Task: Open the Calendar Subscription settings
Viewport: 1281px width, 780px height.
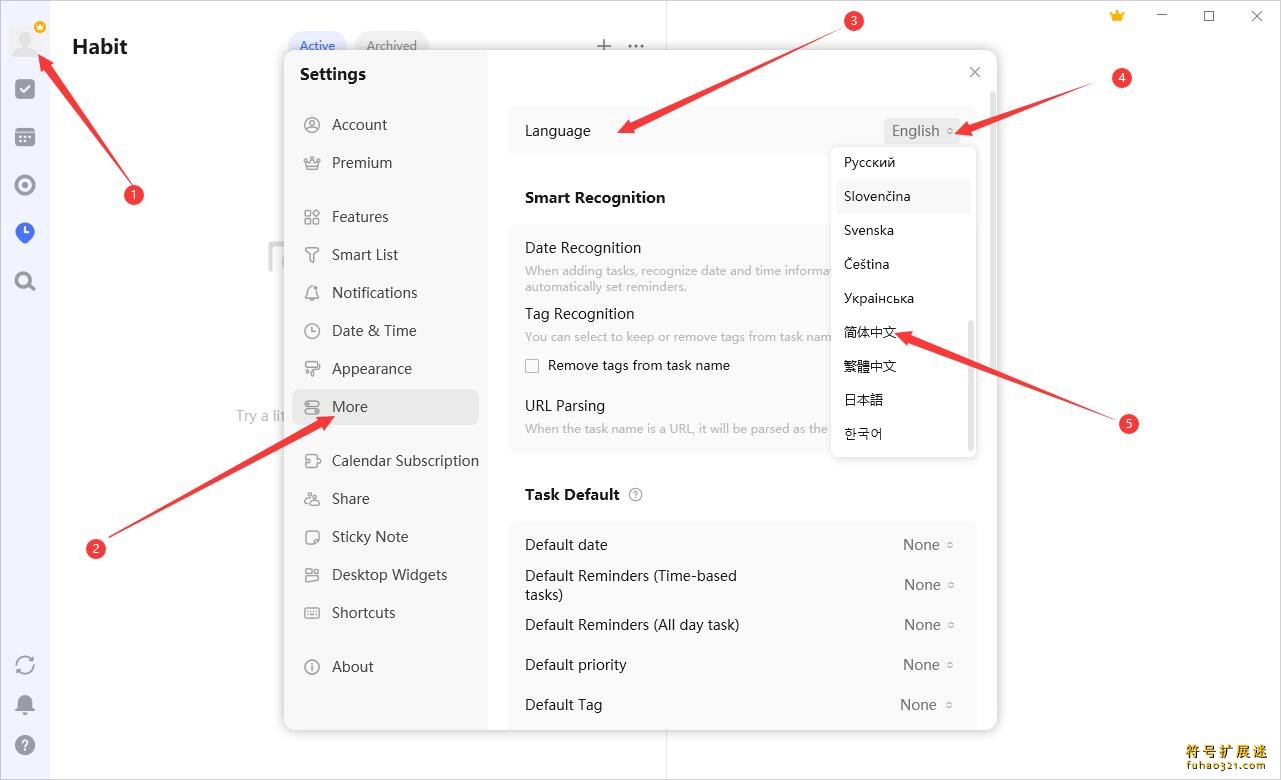Action: pos(404,461)
